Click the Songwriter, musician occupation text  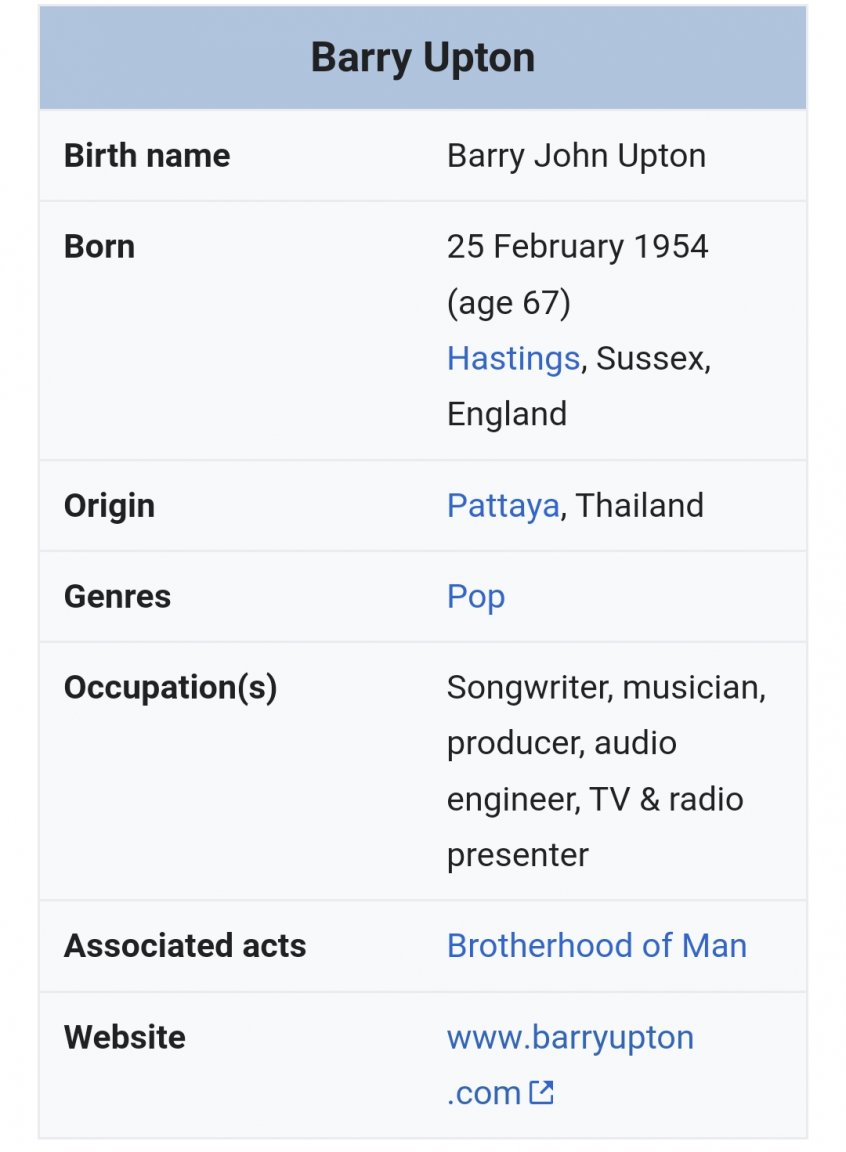[605, 688]
